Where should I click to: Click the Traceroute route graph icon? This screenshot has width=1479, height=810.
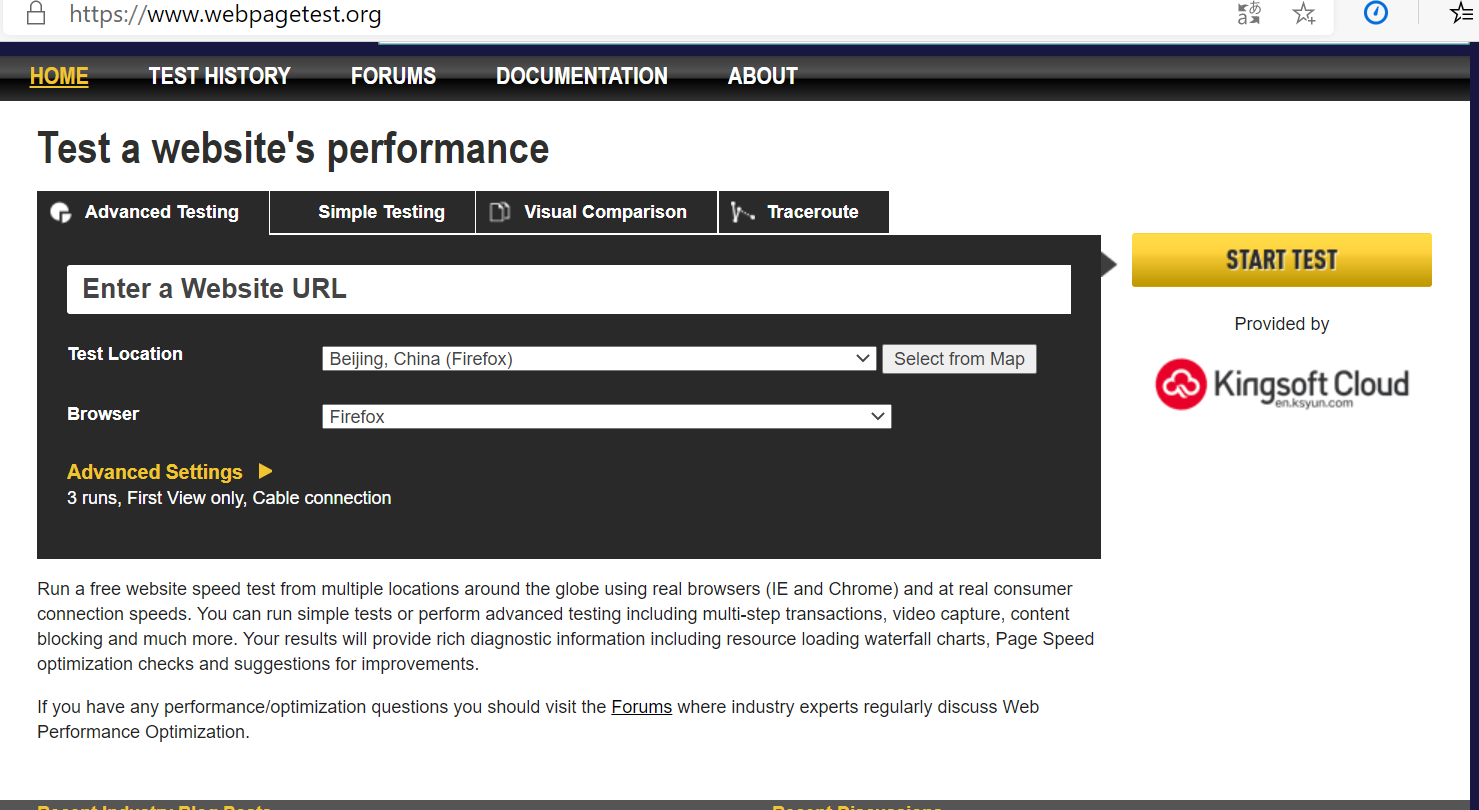click(741, 211)
